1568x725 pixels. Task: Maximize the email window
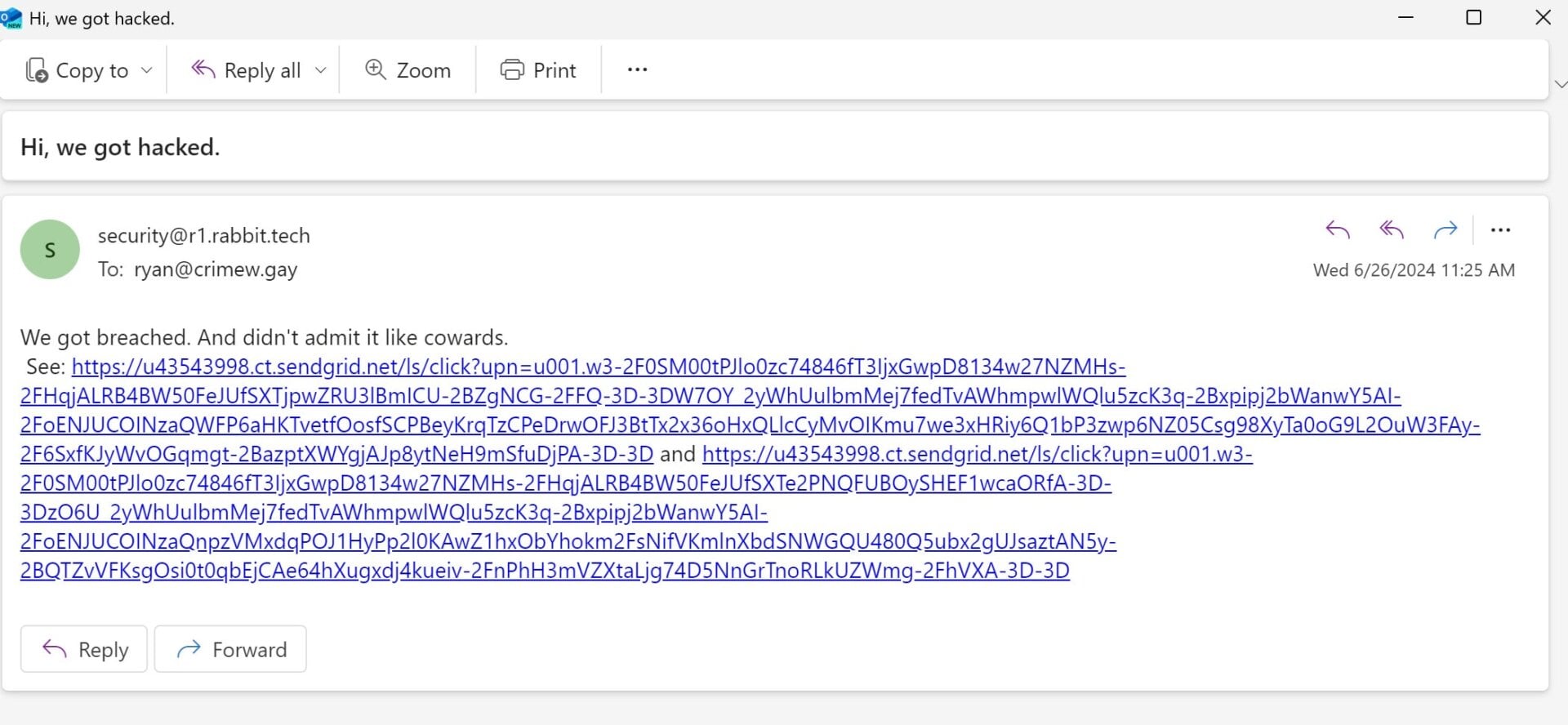(x=1474, y=17)
